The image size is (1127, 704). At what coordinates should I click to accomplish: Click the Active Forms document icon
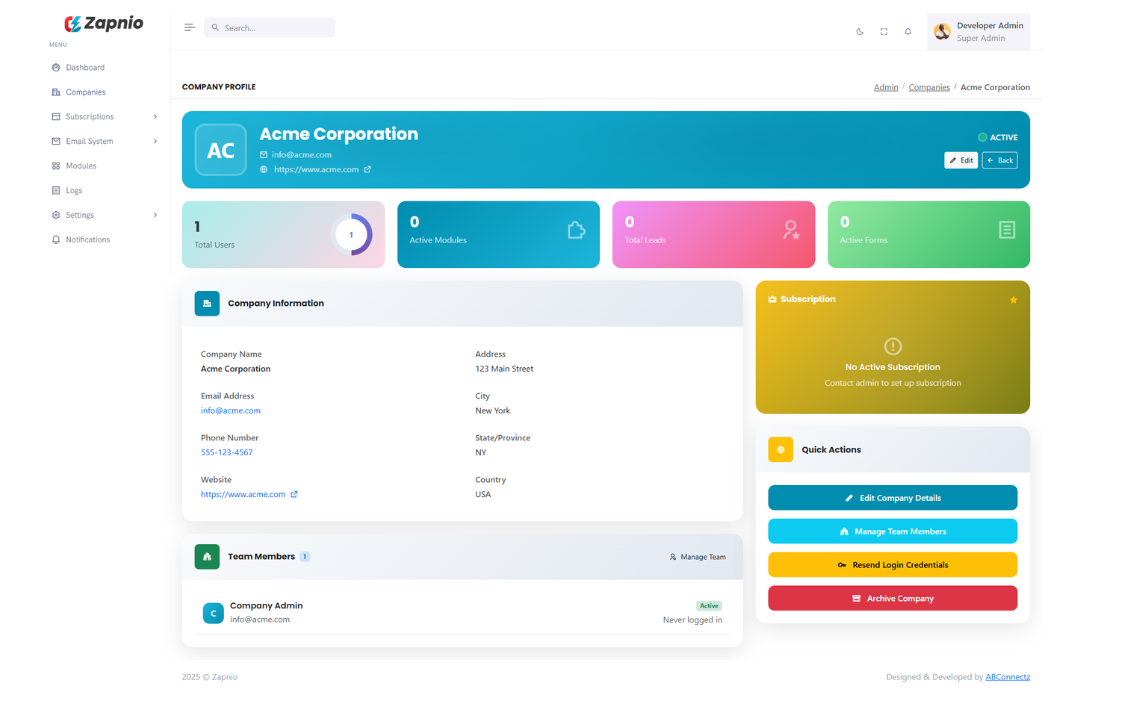click(x=1006, y=230)
